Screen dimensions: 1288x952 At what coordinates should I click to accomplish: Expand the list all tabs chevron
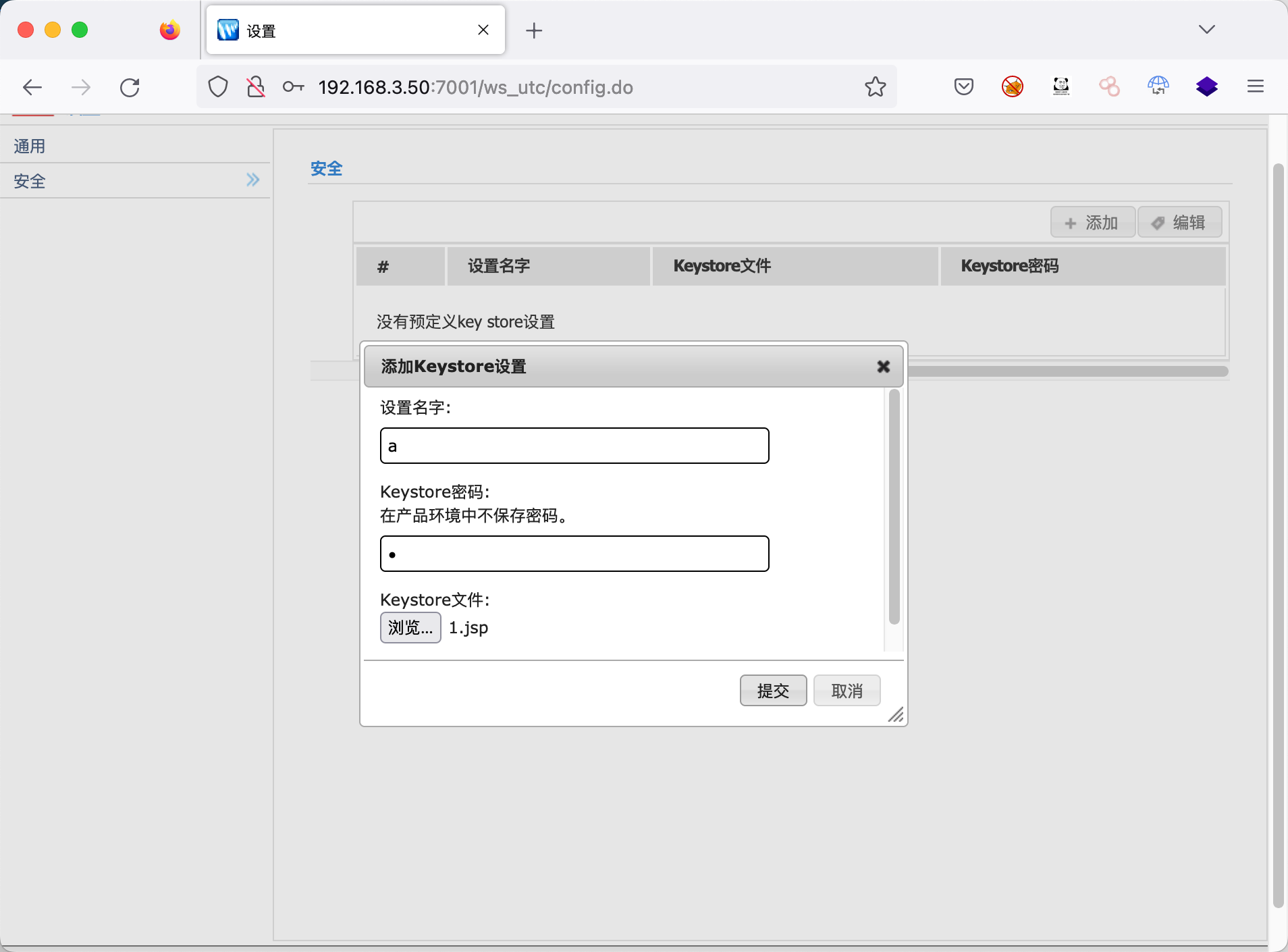pos(1206,30)
